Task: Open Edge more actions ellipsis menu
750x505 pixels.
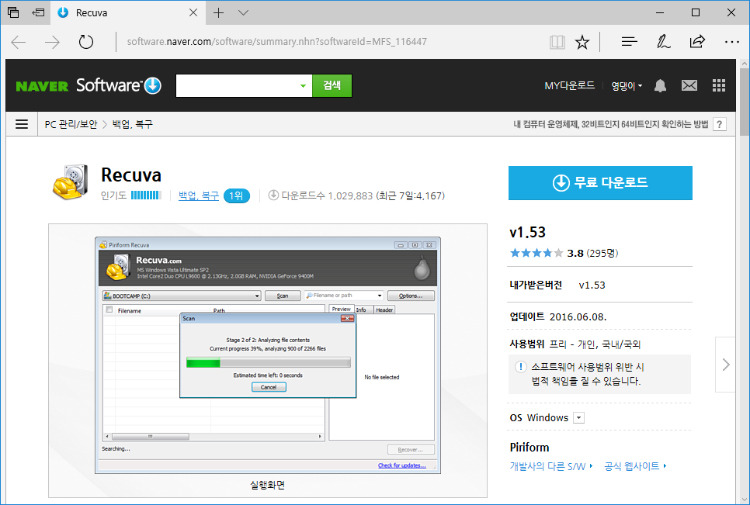Action: (x=732, y=42)
